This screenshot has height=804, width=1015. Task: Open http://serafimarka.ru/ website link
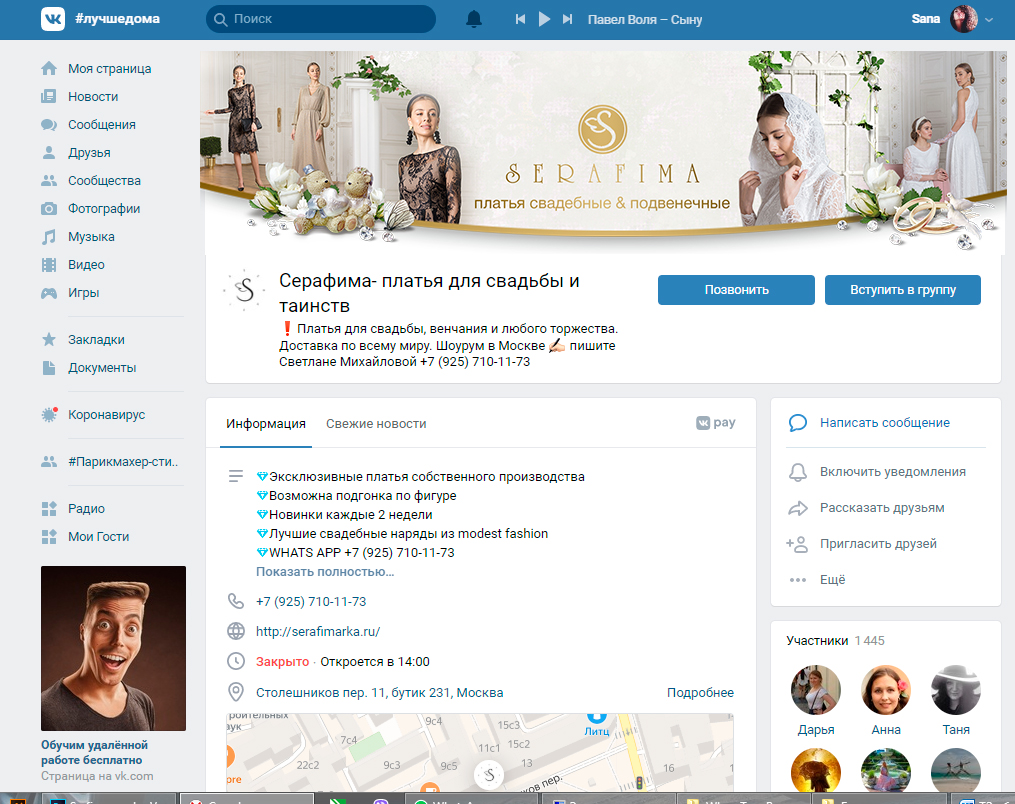click(x=318, y=631)
